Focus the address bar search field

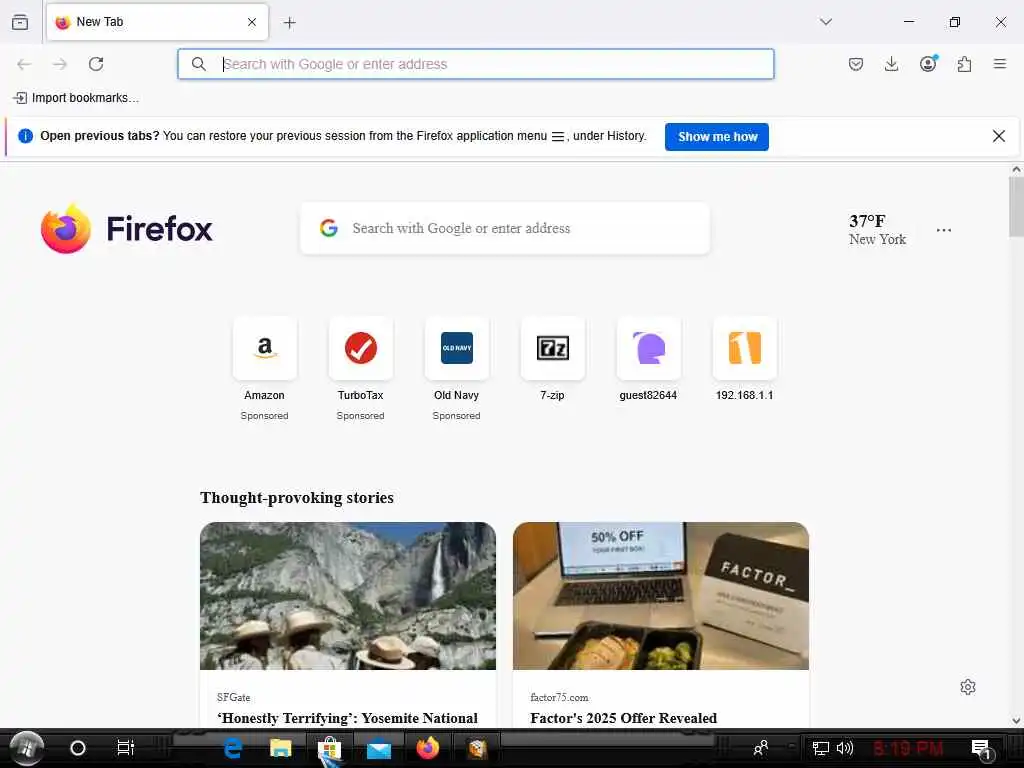pos(475,64)
